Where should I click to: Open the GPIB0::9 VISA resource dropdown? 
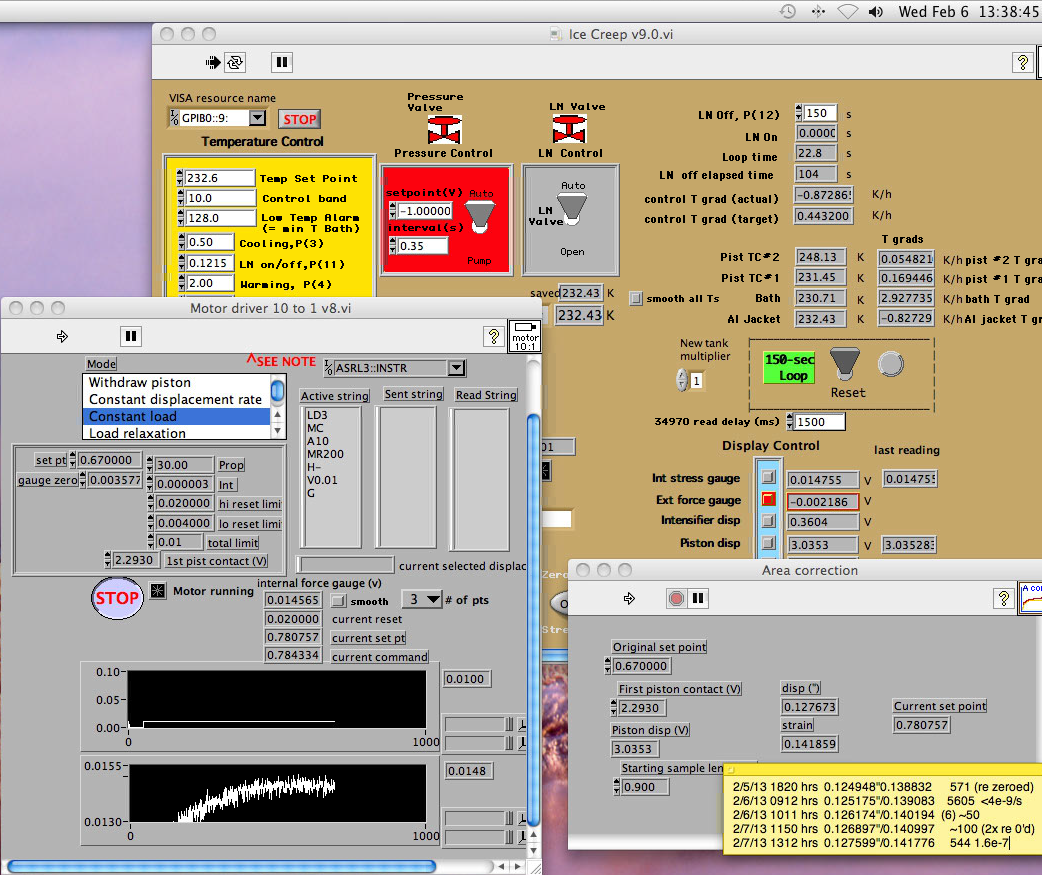[257, 118]
